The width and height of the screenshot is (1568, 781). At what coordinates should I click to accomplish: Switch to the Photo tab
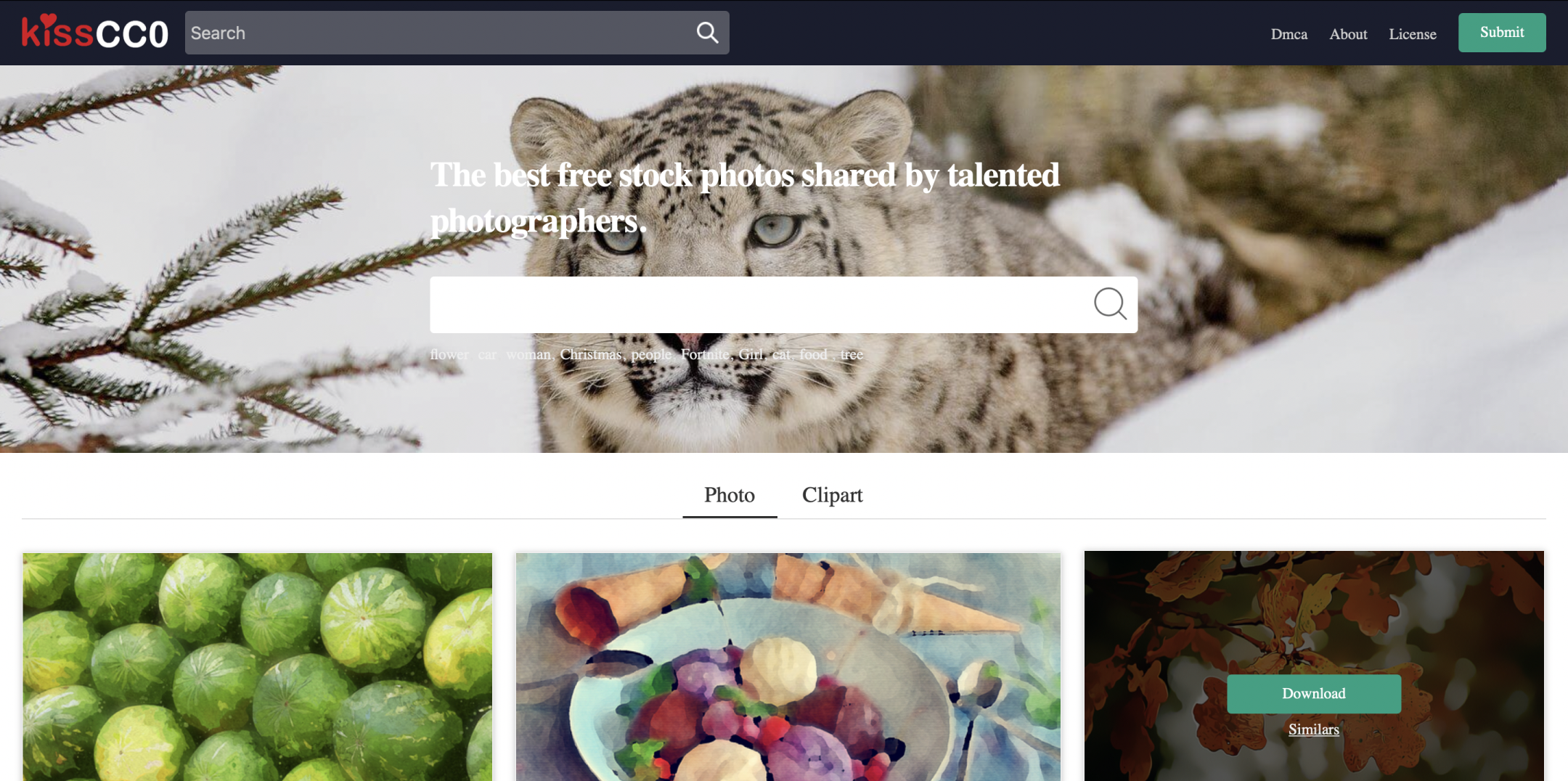click(x=730, y=495)
